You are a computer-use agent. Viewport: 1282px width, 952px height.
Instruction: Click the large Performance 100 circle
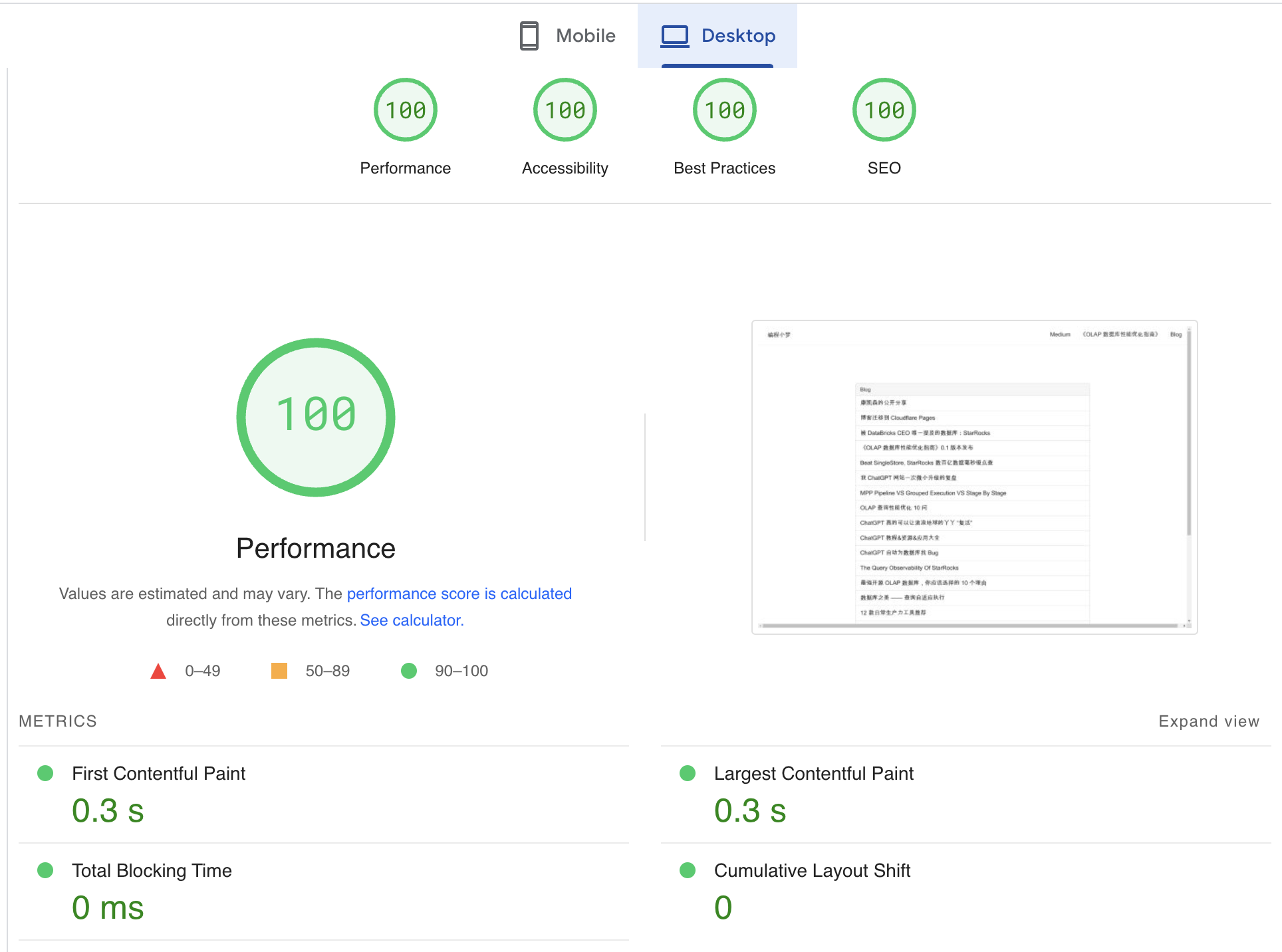coord(316,417)
